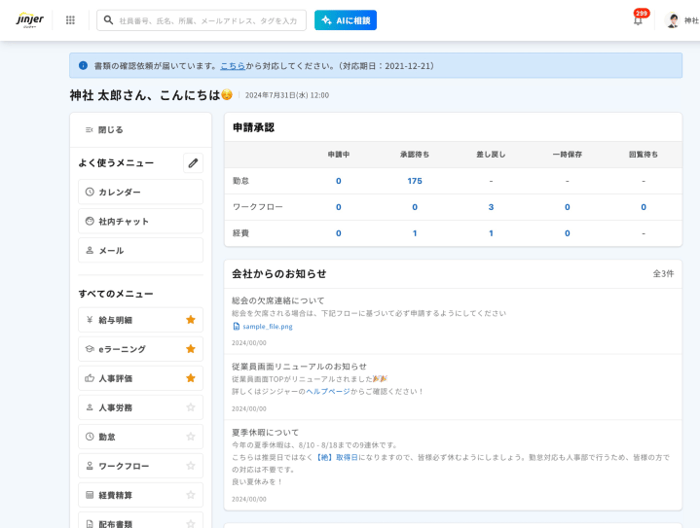Unfavorite eラーニング star
The image size is (700, 528).
click(x=191, y=349)
